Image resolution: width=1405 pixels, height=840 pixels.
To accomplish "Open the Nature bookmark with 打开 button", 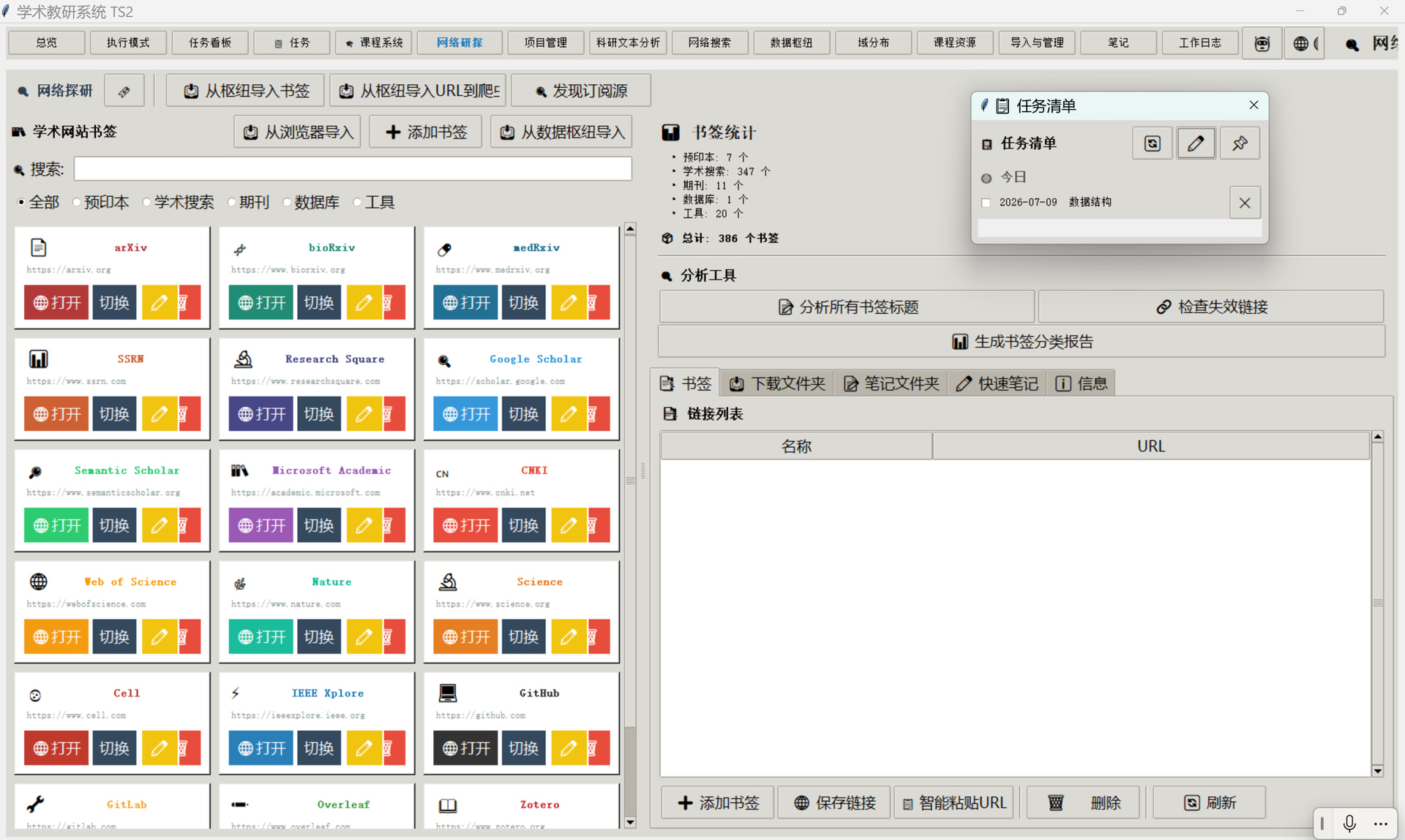I will [261, 637].
